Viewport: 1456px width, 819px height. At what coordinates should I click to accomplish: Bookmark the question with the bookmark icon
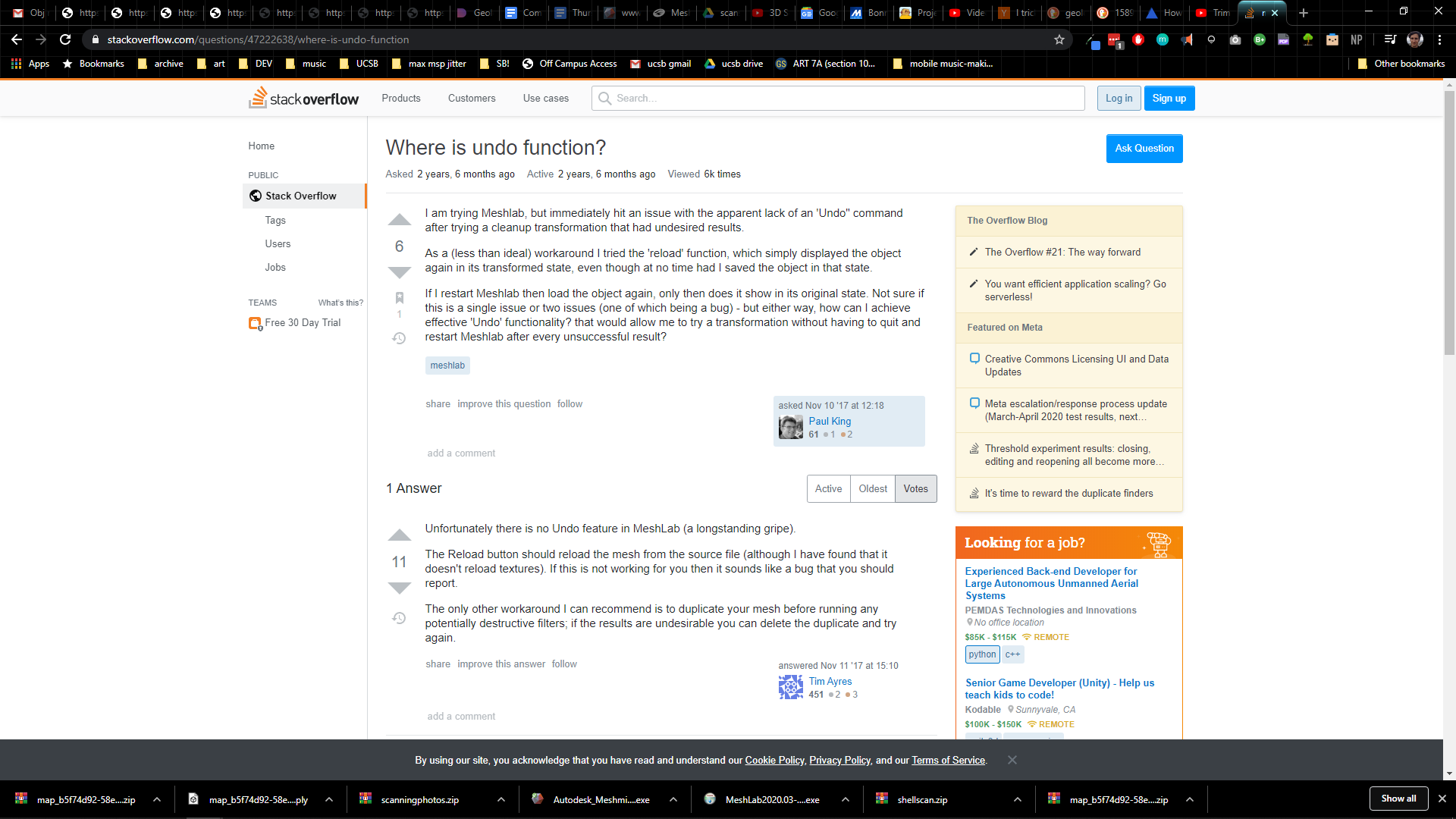pyautogui.click(x=399, y=297)
